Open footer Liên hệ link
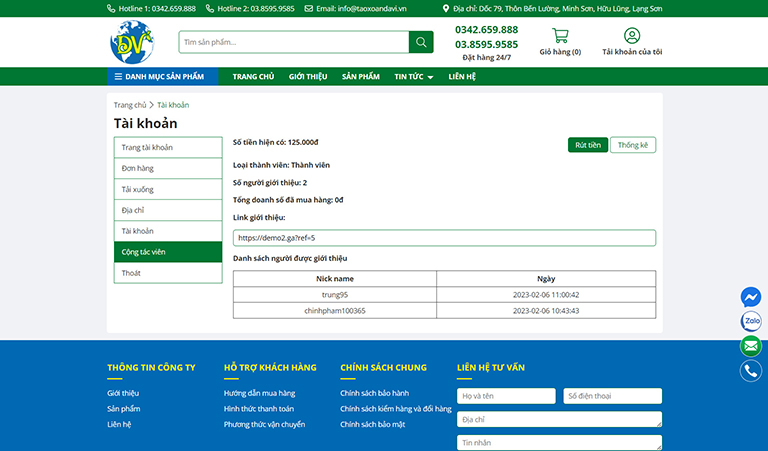 (x=119, y=425)
